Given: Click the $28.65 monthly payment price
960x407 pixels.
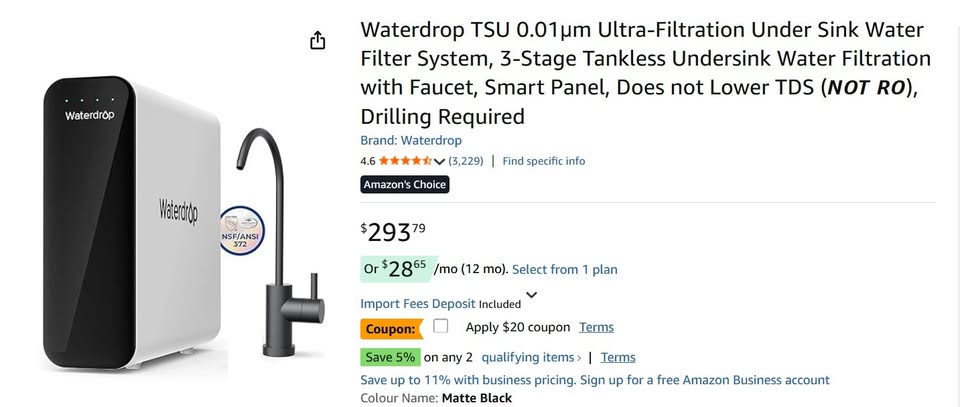Looking at the screenshot, I should [x=404, y=268].
